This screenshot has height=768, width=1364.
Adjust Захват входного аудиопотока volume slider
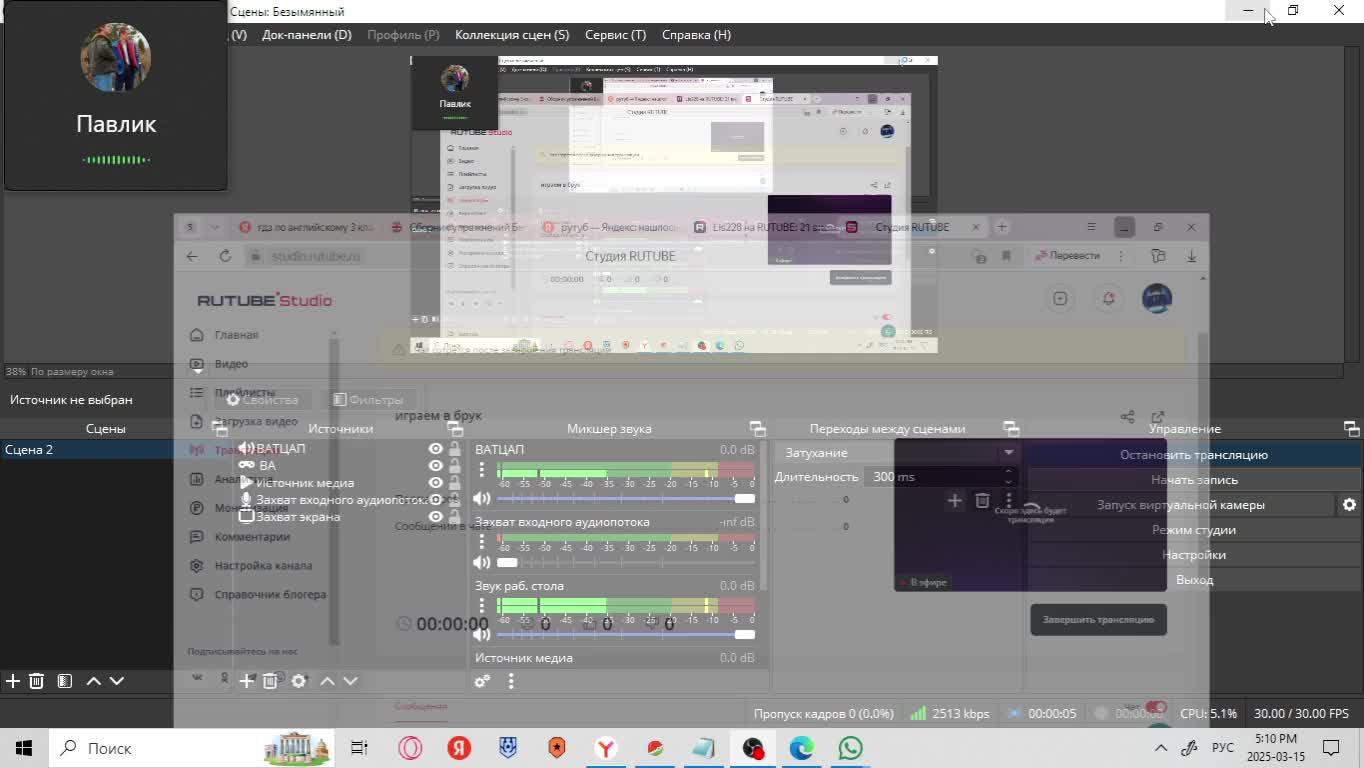(507, 562)
